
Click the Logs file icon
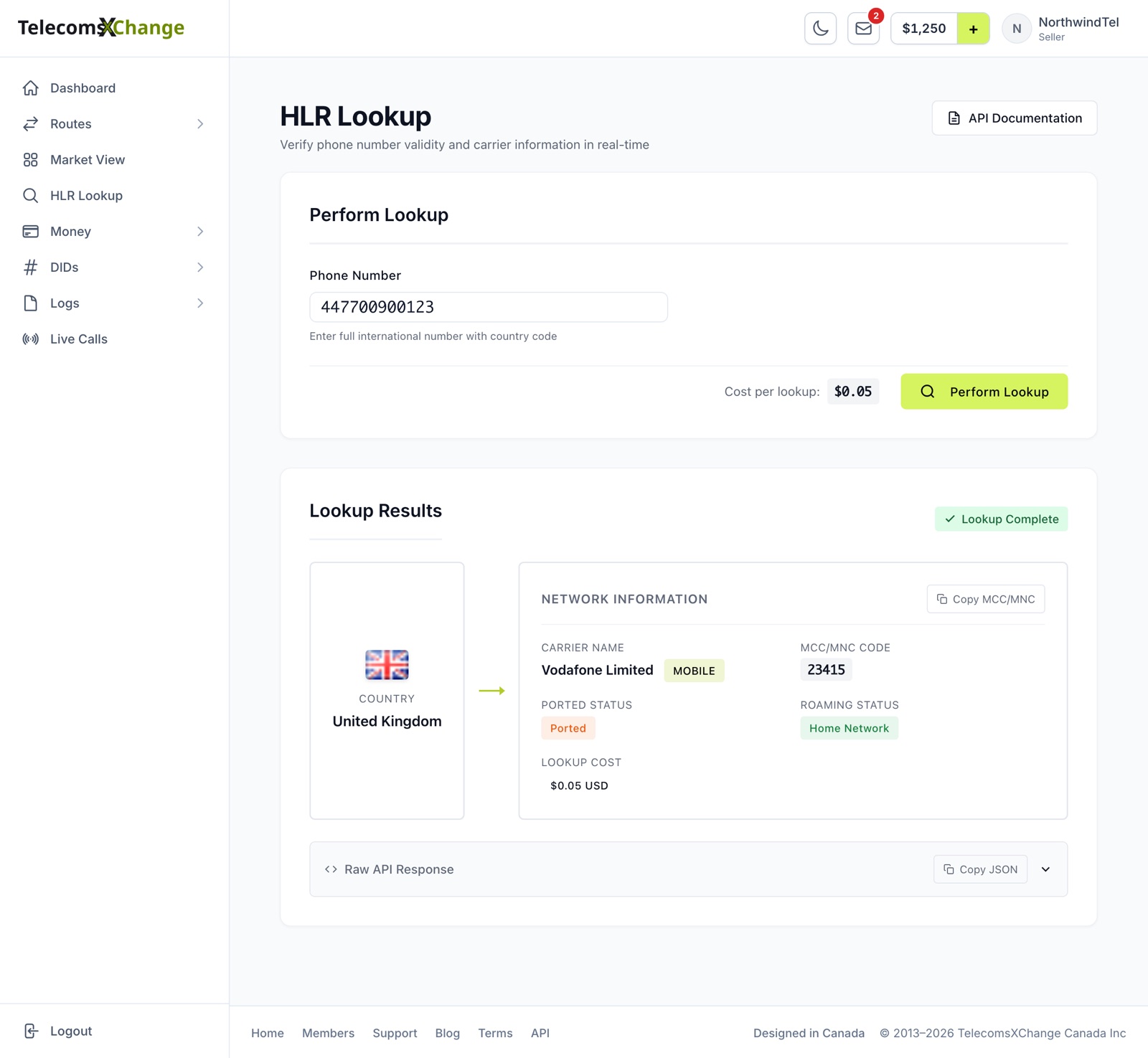click(30, 303)
